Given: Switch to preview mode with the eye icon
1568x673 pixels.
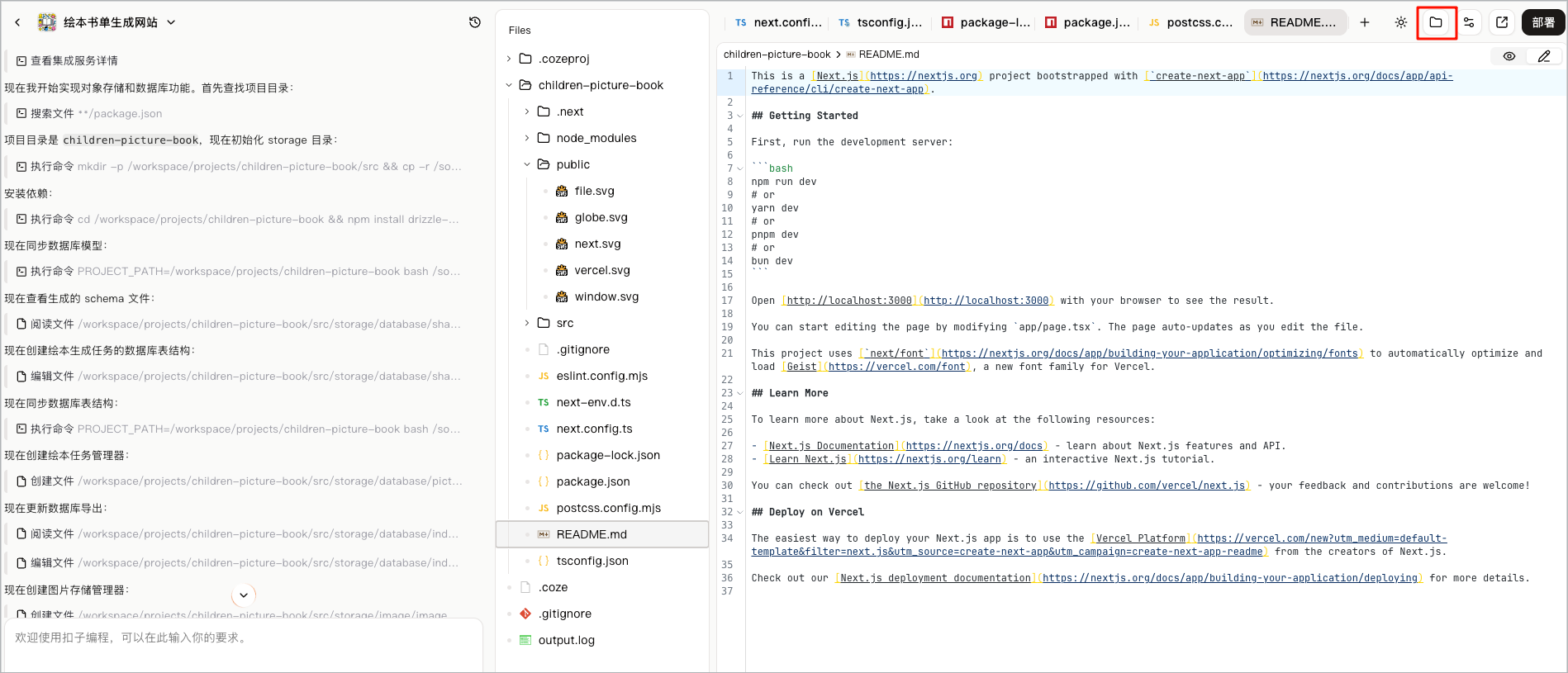Looking at the screenshot, I should [x=1509, y=56].
